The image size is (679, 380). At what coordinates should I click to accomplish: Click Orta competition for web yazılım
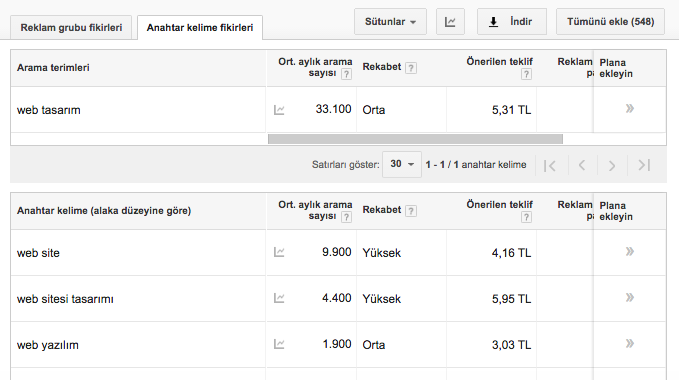pyautogui.click(x=374, y=345)
